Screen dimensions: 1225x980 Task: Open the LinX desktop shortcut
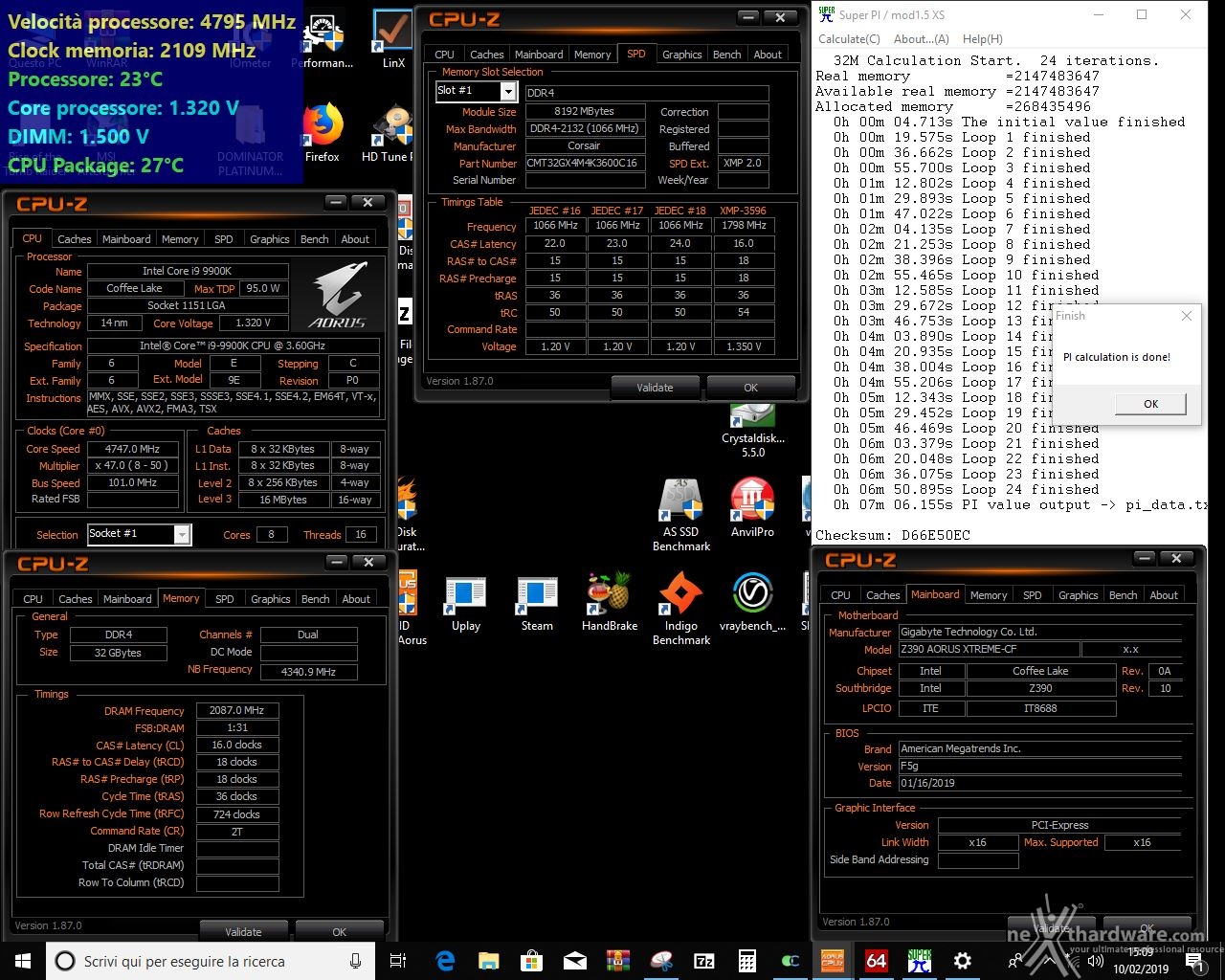point(392,40)
